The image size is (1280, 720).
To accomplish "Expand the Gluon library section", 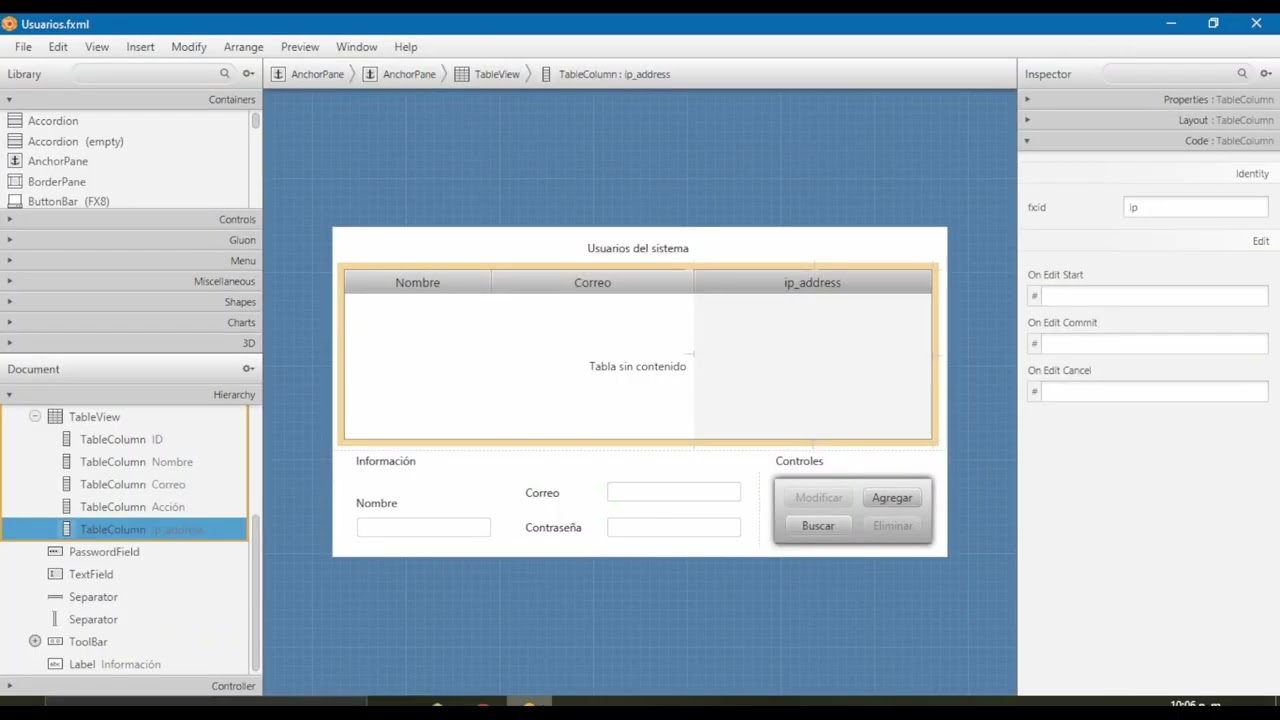I will point(9,240).
